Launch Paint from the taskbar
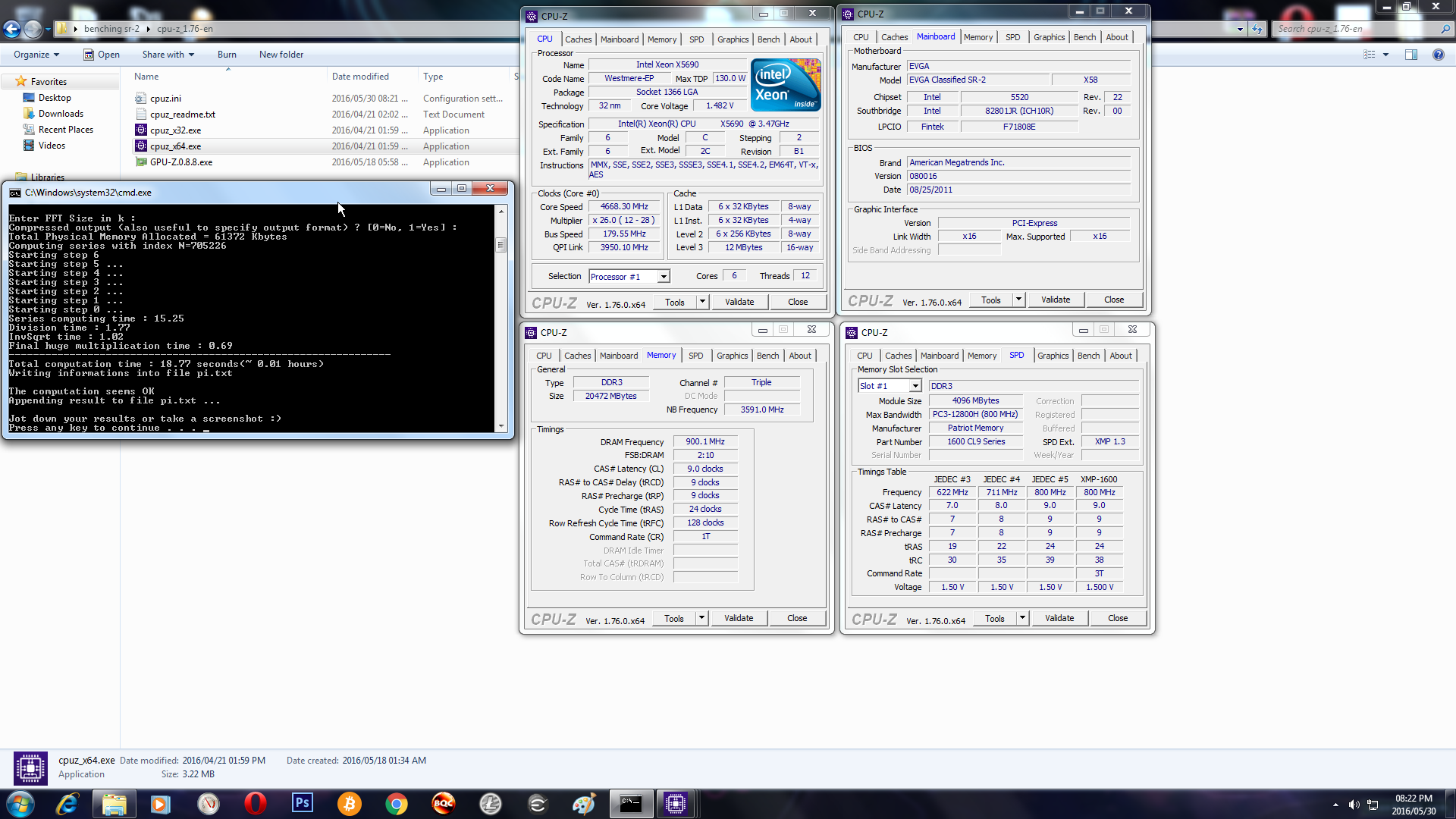The height and width of the screenshot is (819, 1456). tap(584, 804)
